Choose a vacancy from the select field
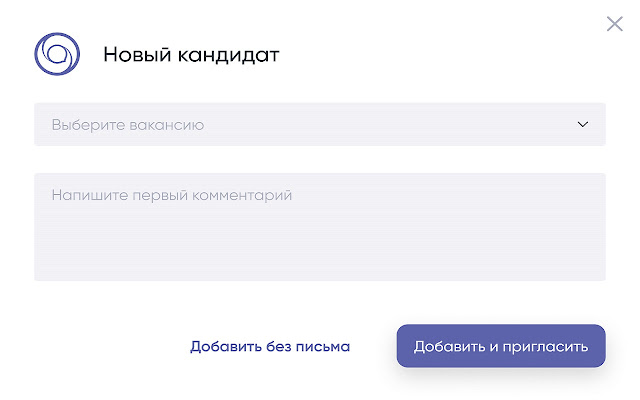 point(319,125)
